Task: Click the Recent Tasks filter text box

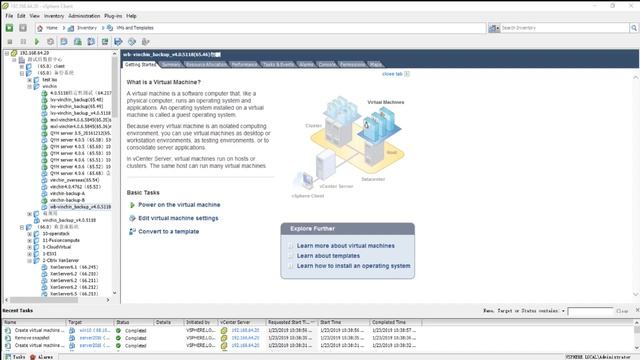Action: tap(590, 311)
